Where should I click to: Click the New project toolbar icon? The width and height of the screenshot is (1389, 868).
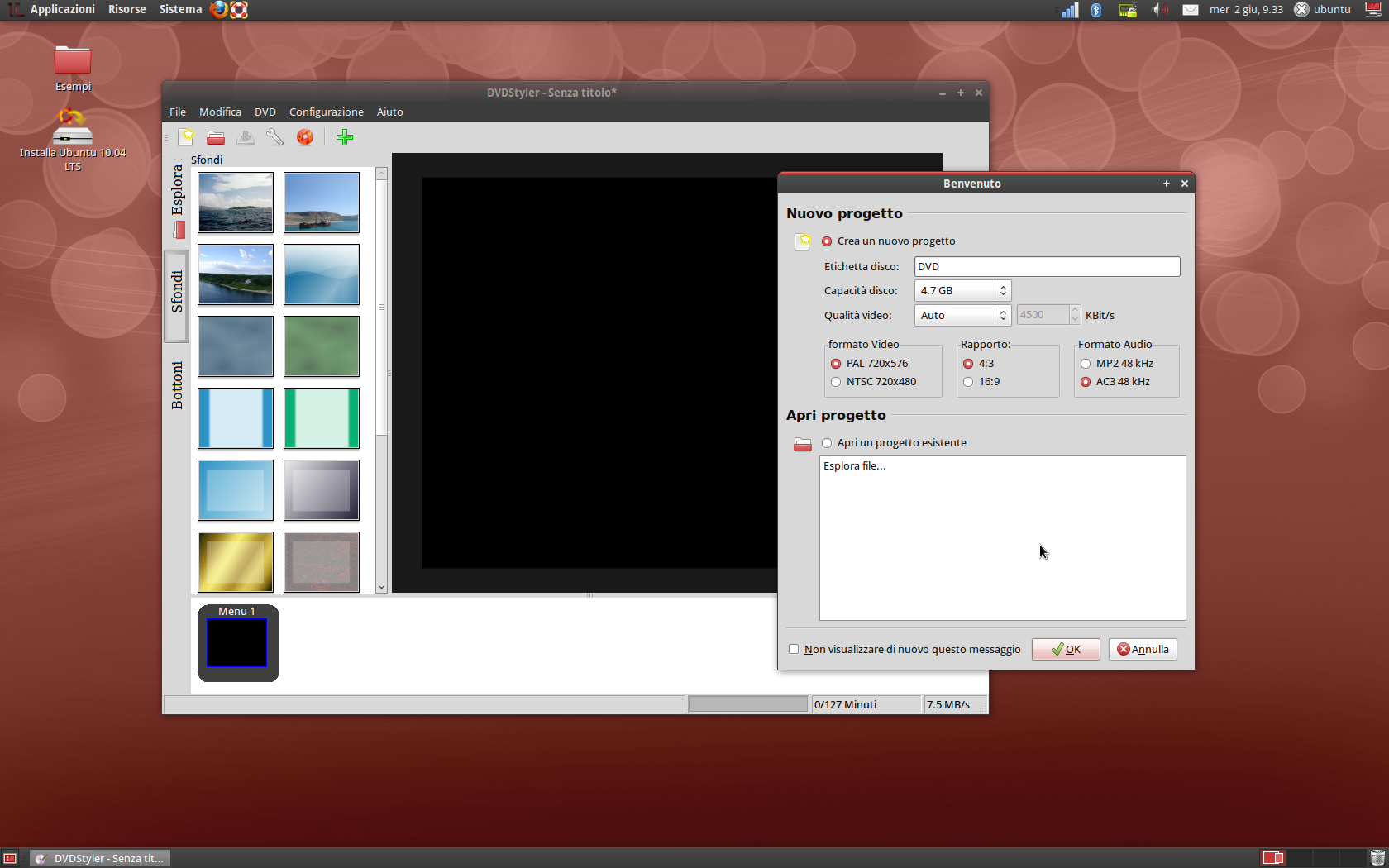186,137
